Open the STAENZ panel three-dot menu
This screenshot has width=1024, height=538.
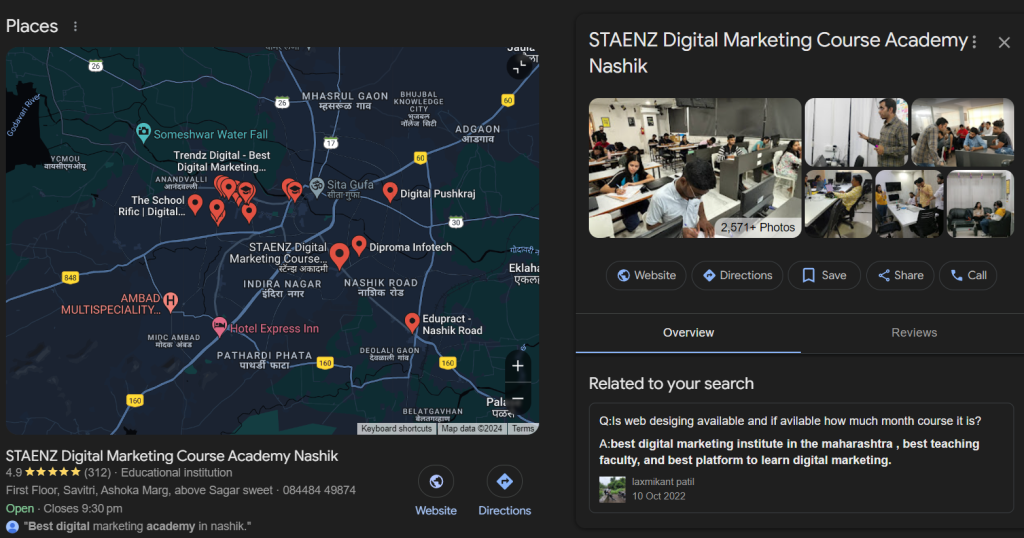point(974,42)
